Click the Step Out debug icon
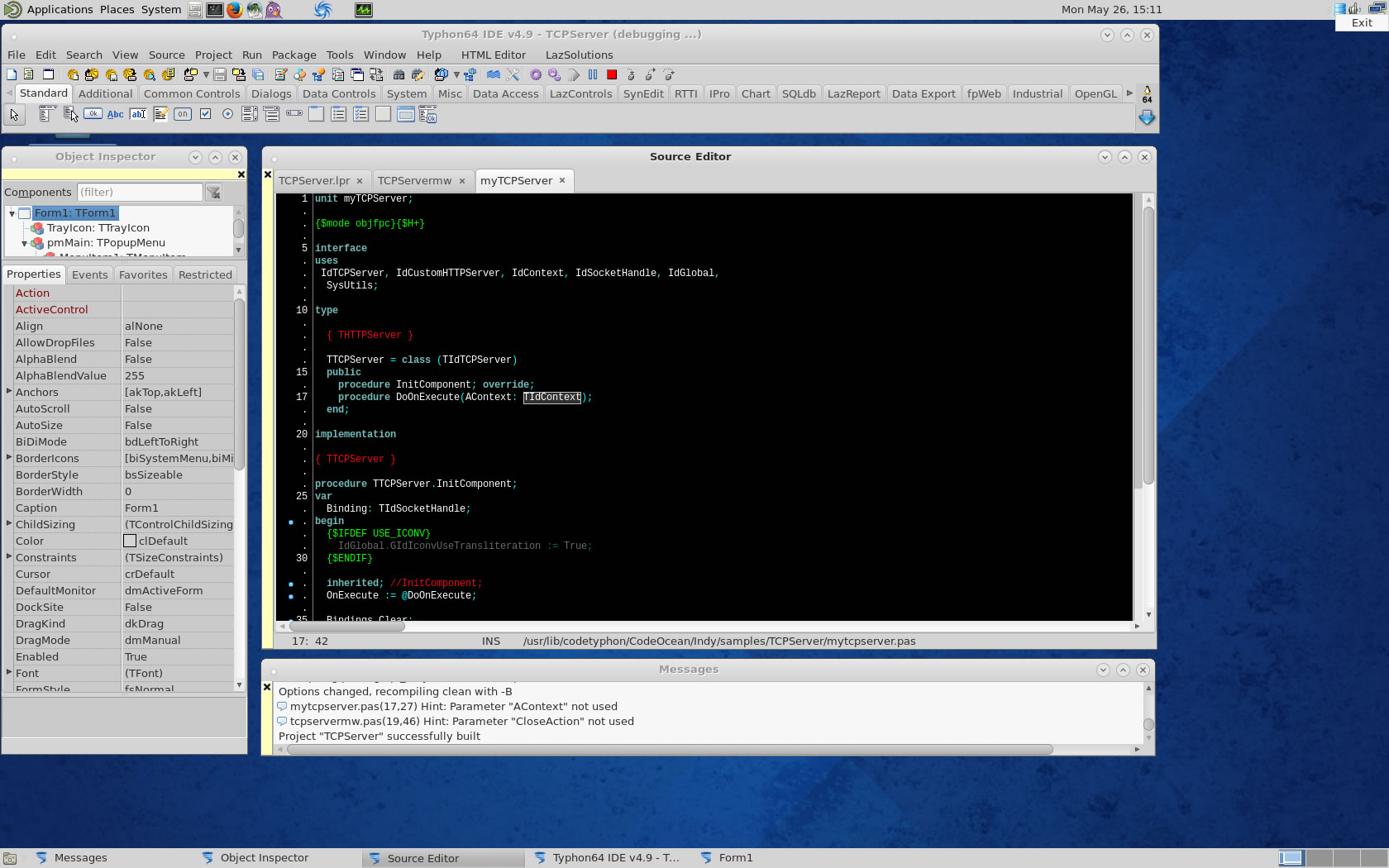Image resolution: width=1389 pixels, height=868 pixels. click(669, 74)
